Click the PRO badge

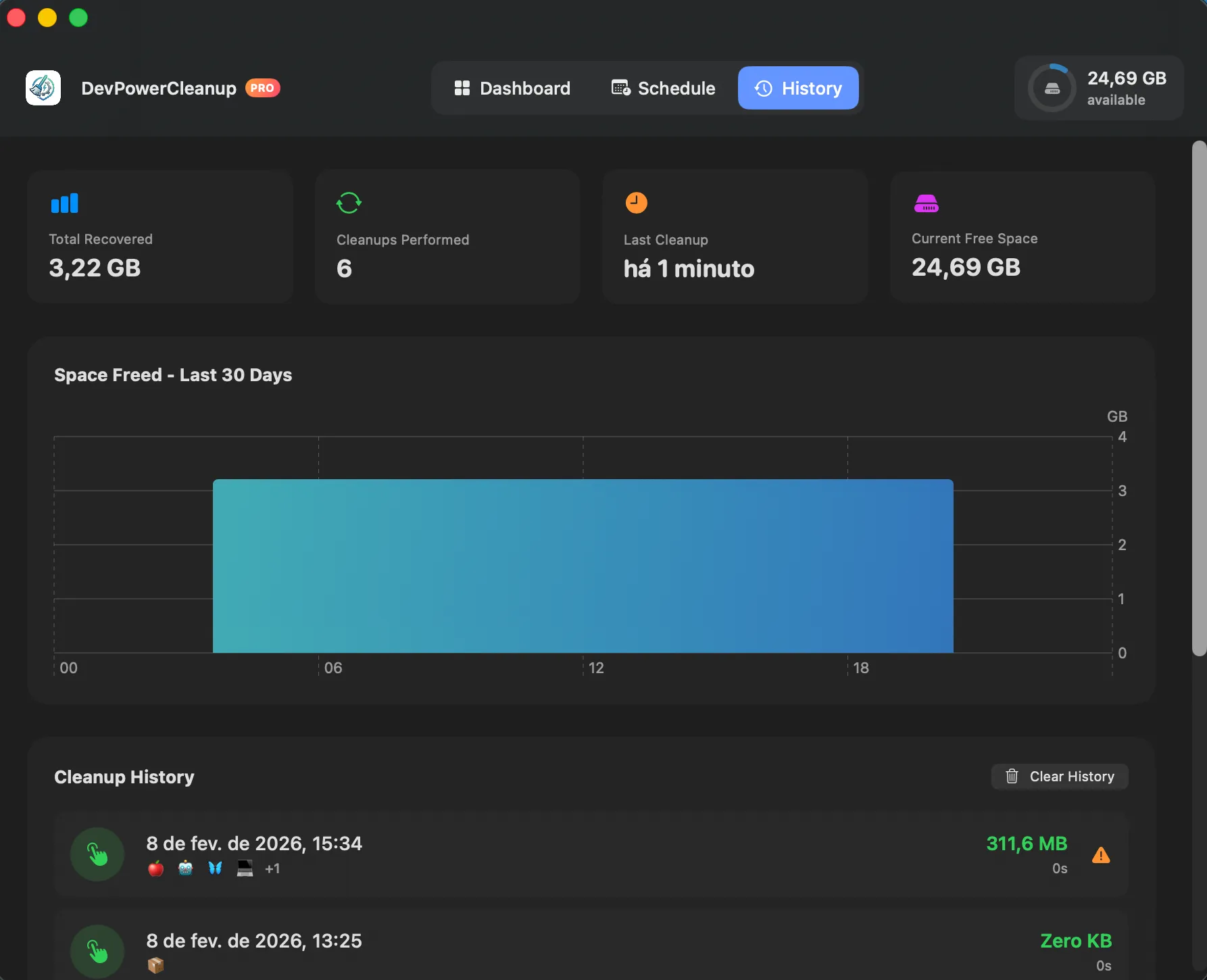[x=262, y=87]
